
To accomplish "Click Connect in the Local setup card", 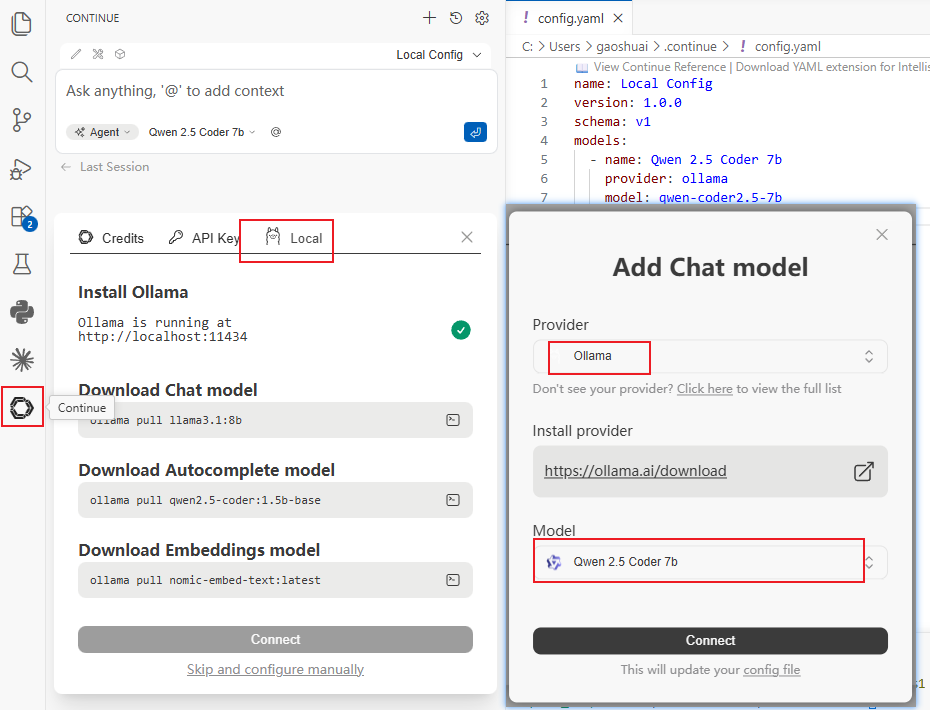I will tap(275, 639).
